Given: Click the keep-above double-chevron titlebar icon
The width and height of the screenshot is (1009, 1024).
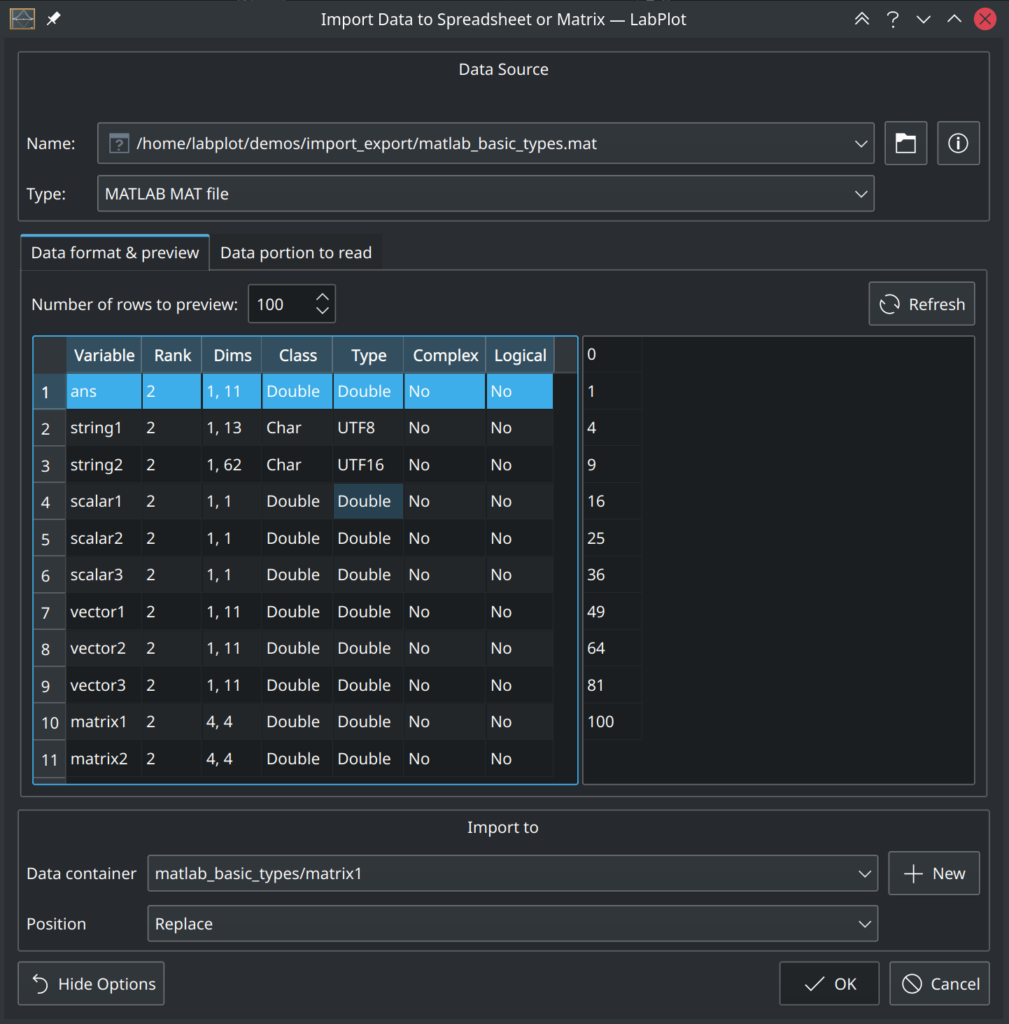Looking at the screenshot, I should click(x=862, y=18).
